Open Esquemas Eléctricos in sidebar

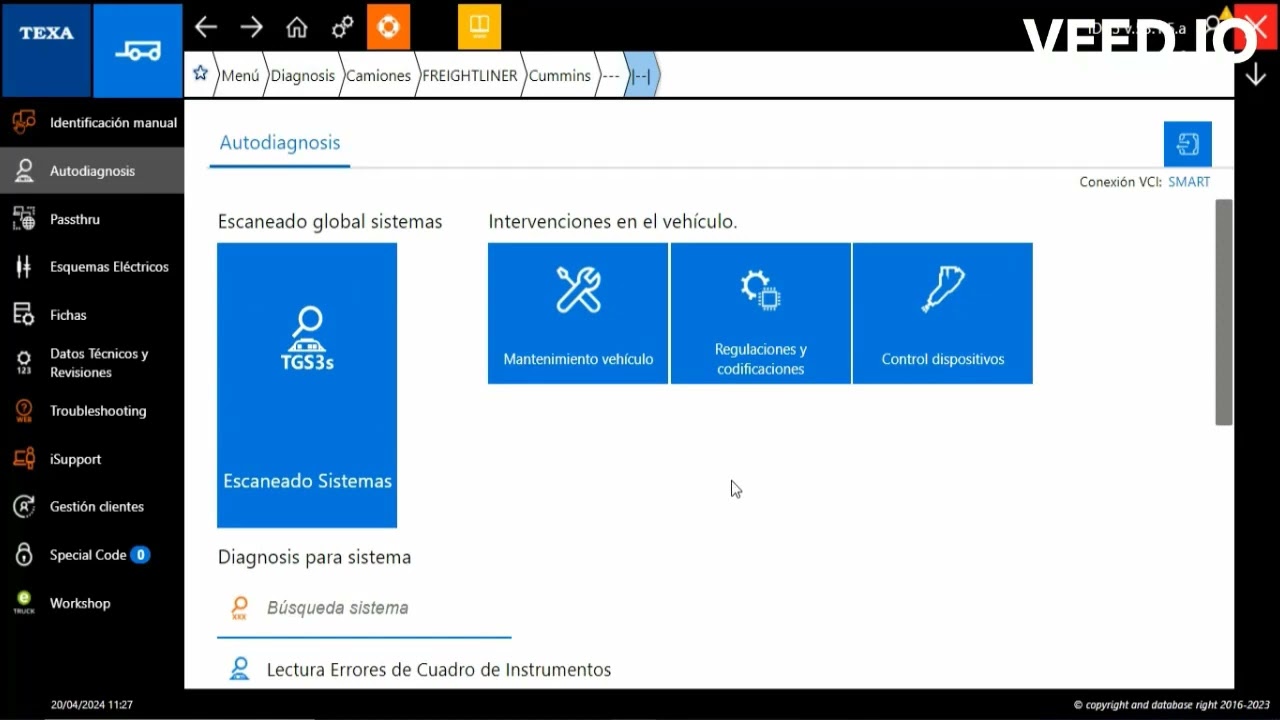point(92,267)
